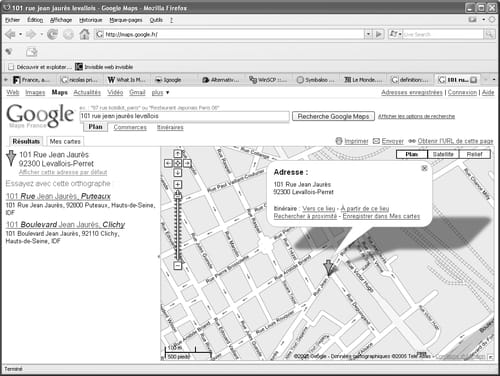Open the Affichage menu
Image resolution: width=500 pixels, height=376 pixels.
[x=61, y=20]
